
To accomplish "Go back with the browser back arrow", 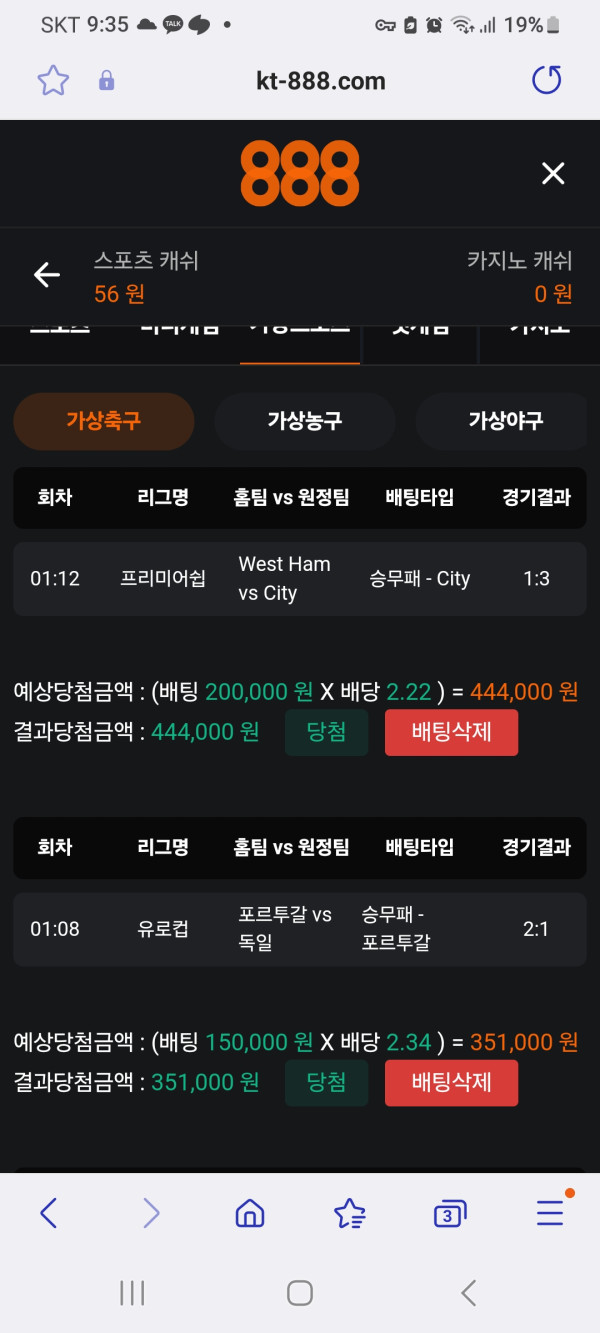I will tap(48, 1213).
